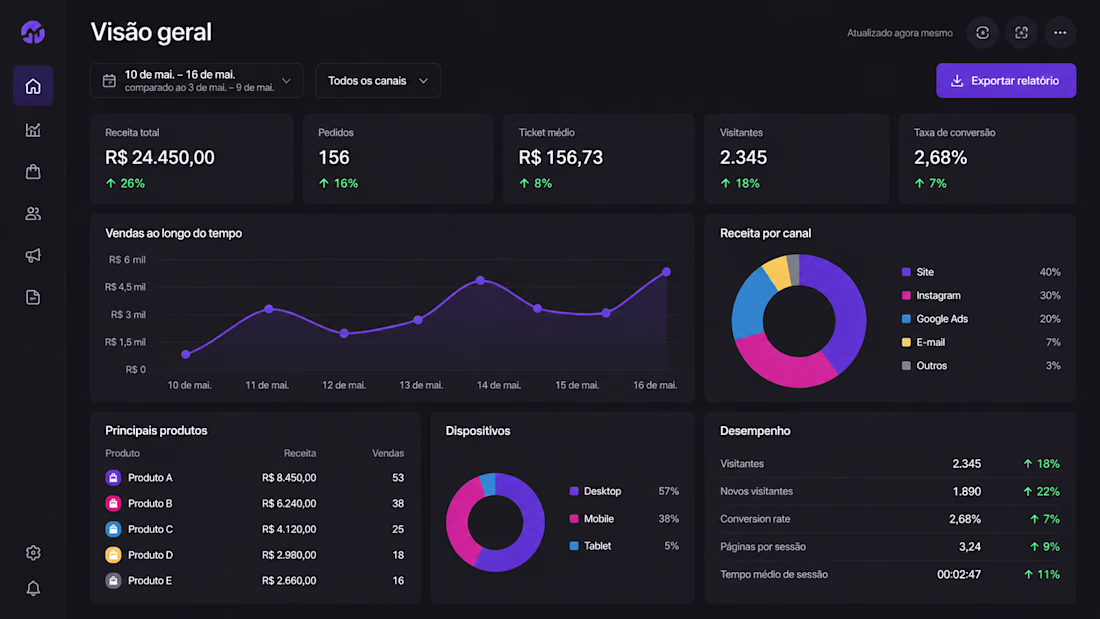Click the Páginas por sessão row label

click(763, 547)
